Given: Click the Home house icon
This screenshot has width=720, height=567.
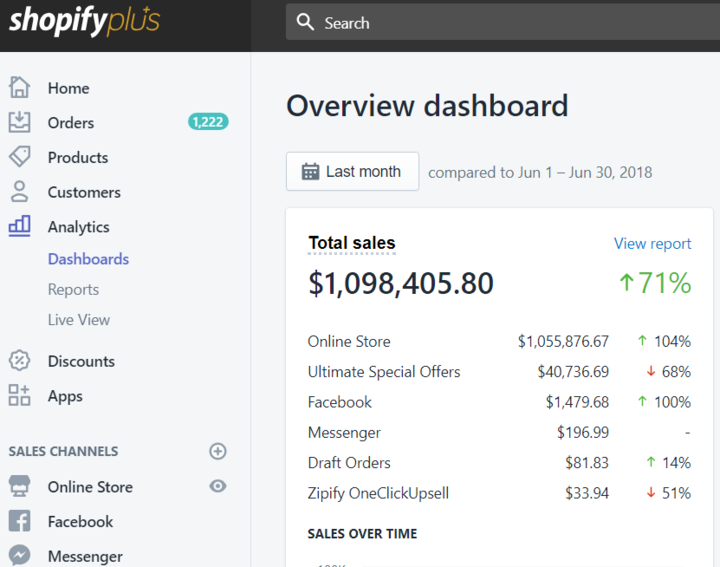Looking at the screenshot, I should tap(19, 87).
